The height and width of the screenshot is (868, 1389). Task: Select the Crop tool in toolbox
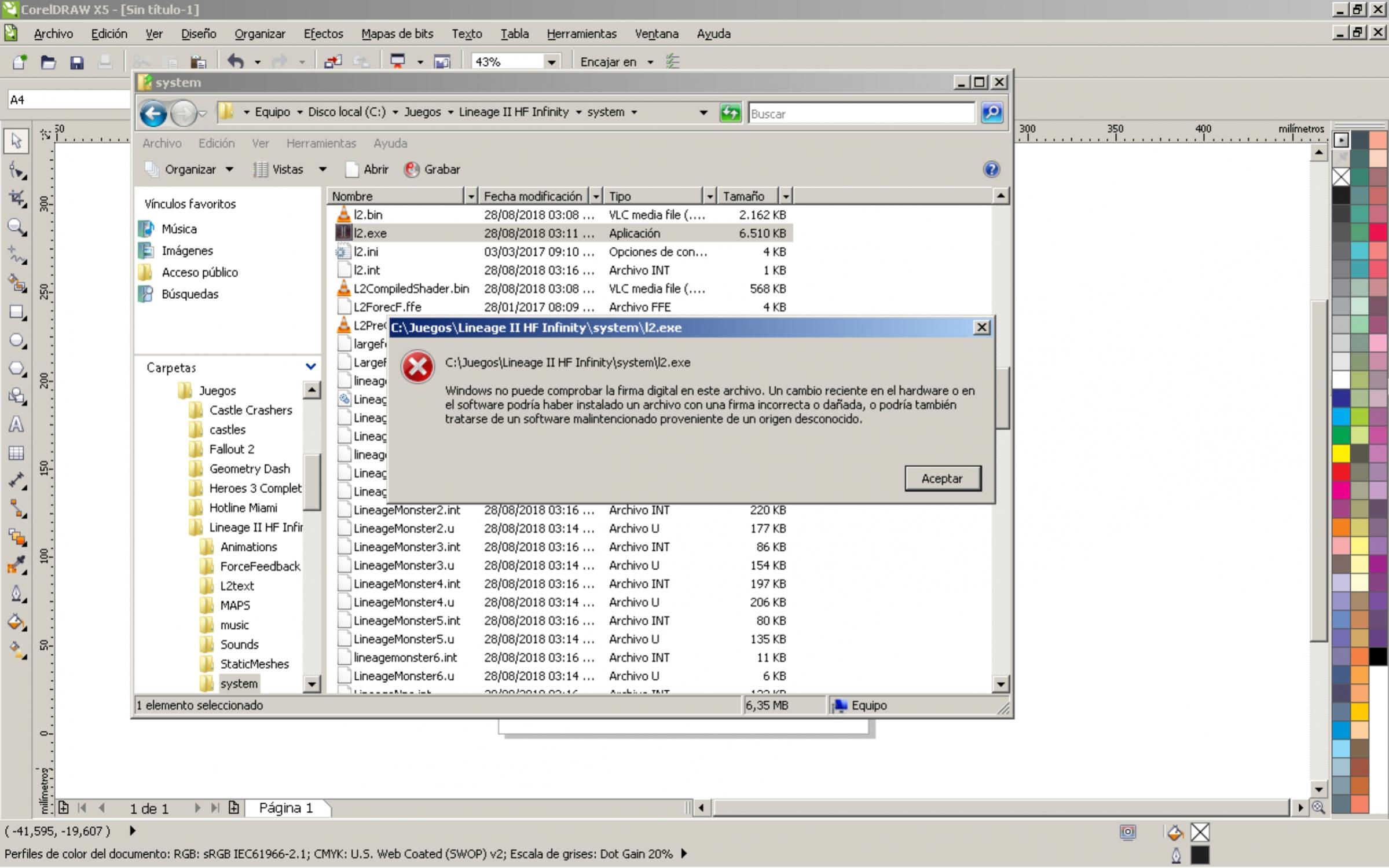16,199
